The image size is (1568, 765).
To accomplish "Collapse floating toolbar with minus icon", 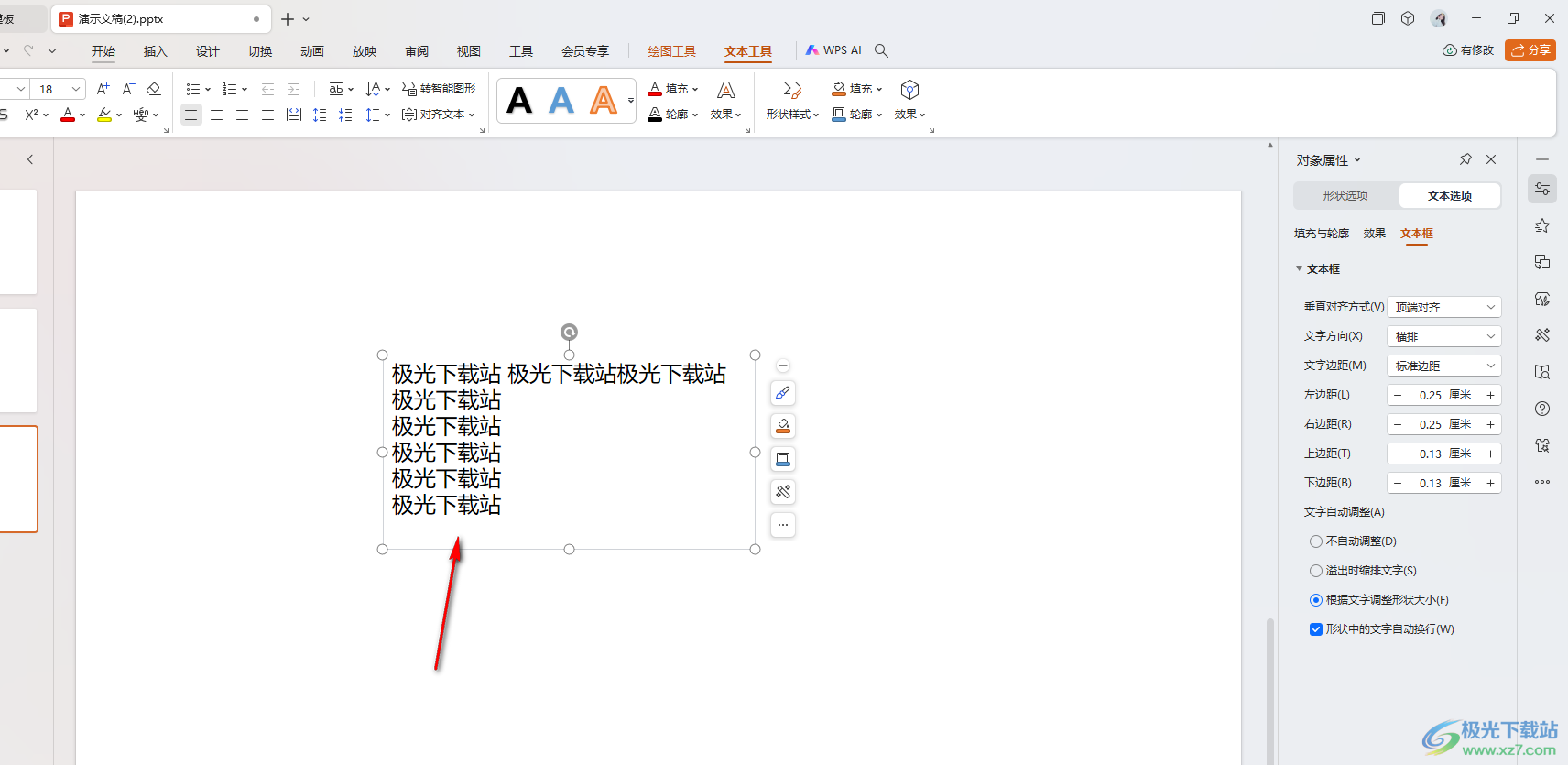I will tap(783, 366).
